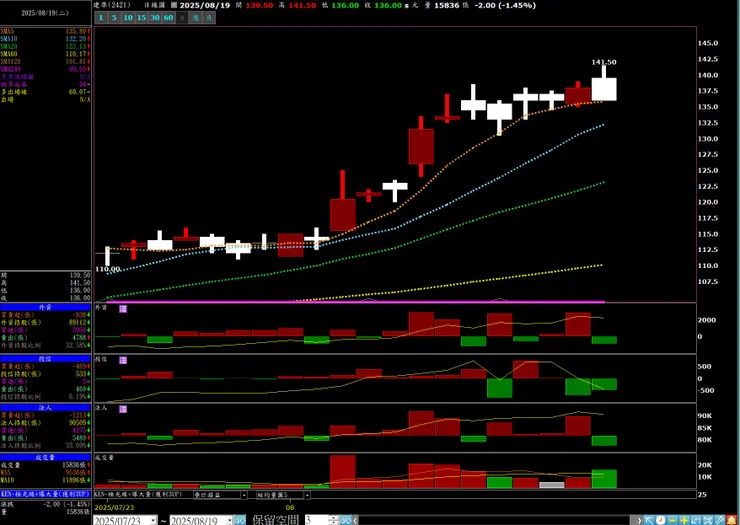Switch to the weekly (週) chart button
Viewport: 740px width, 525px height.
[x=195, y=17]
